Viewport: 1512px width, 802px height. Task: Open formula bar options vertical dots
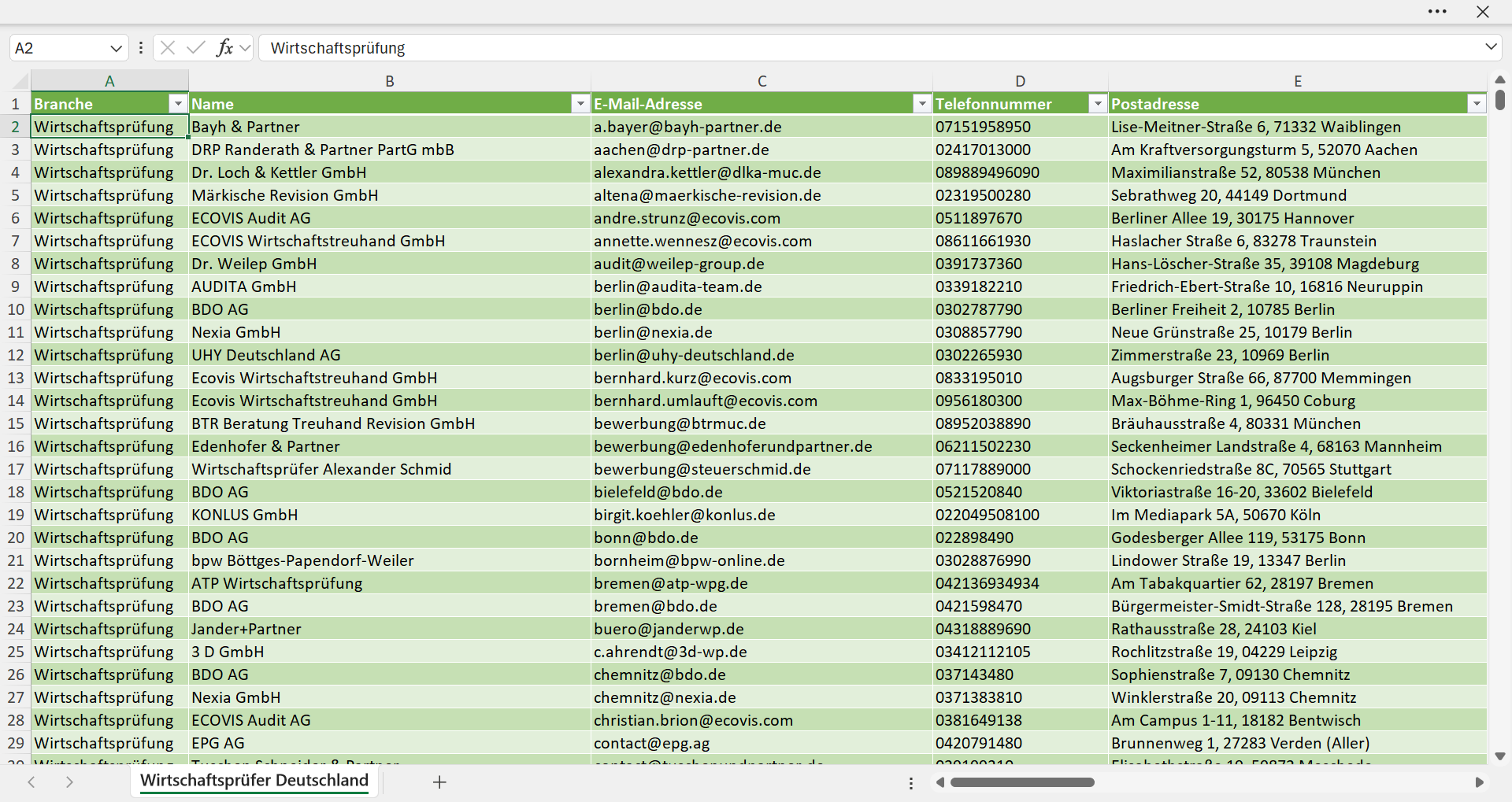(141, 48)
